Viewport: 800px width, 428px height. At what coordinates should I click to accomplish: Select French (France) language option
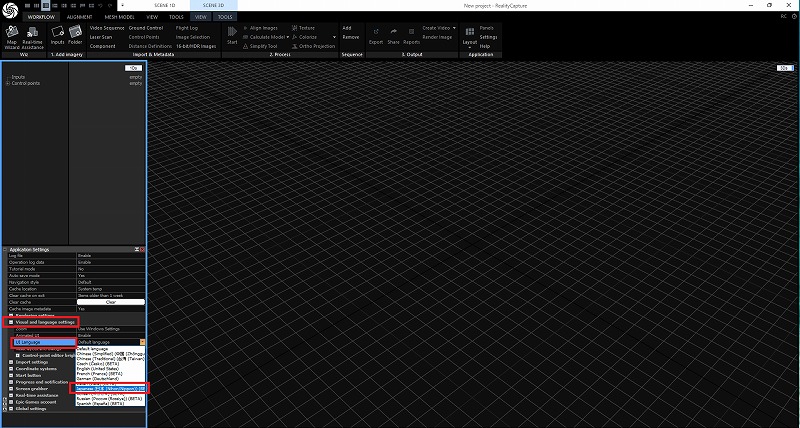pos(110,374)
